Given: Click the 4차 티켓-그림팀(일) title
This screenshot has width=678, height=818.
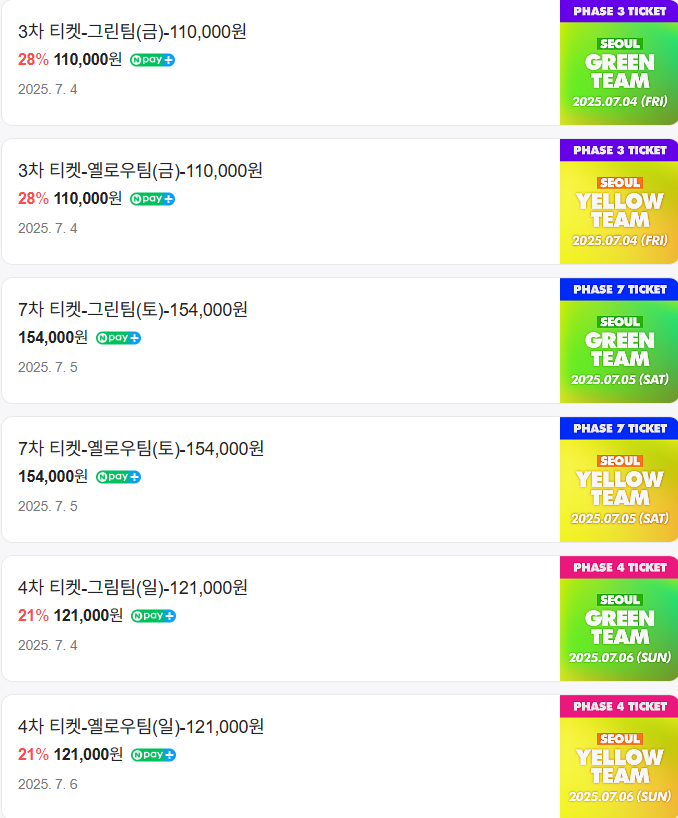Looking at the screenshot, I should (x=128, y=589).
